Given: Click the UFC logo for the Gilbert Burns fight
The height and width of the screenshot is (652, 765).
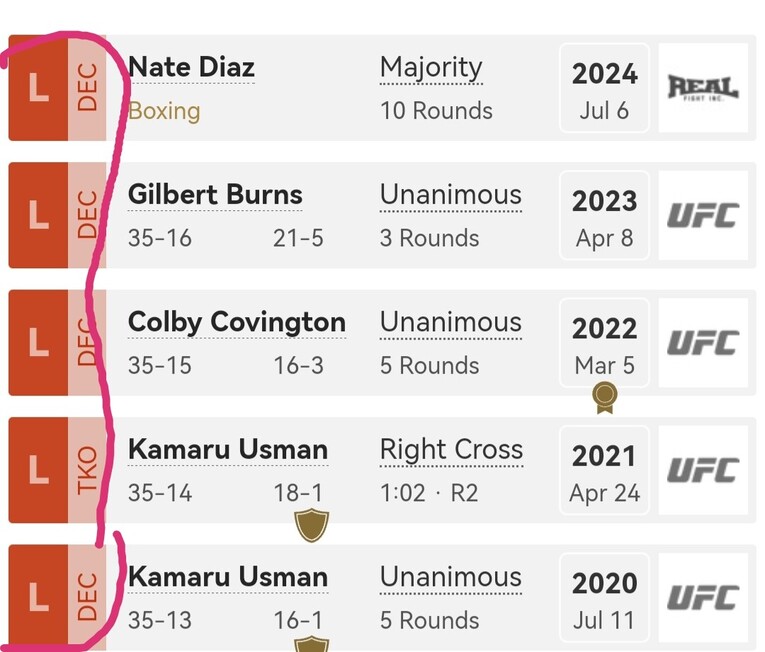Looking at the screenshot, I should (x=703, y=215).
